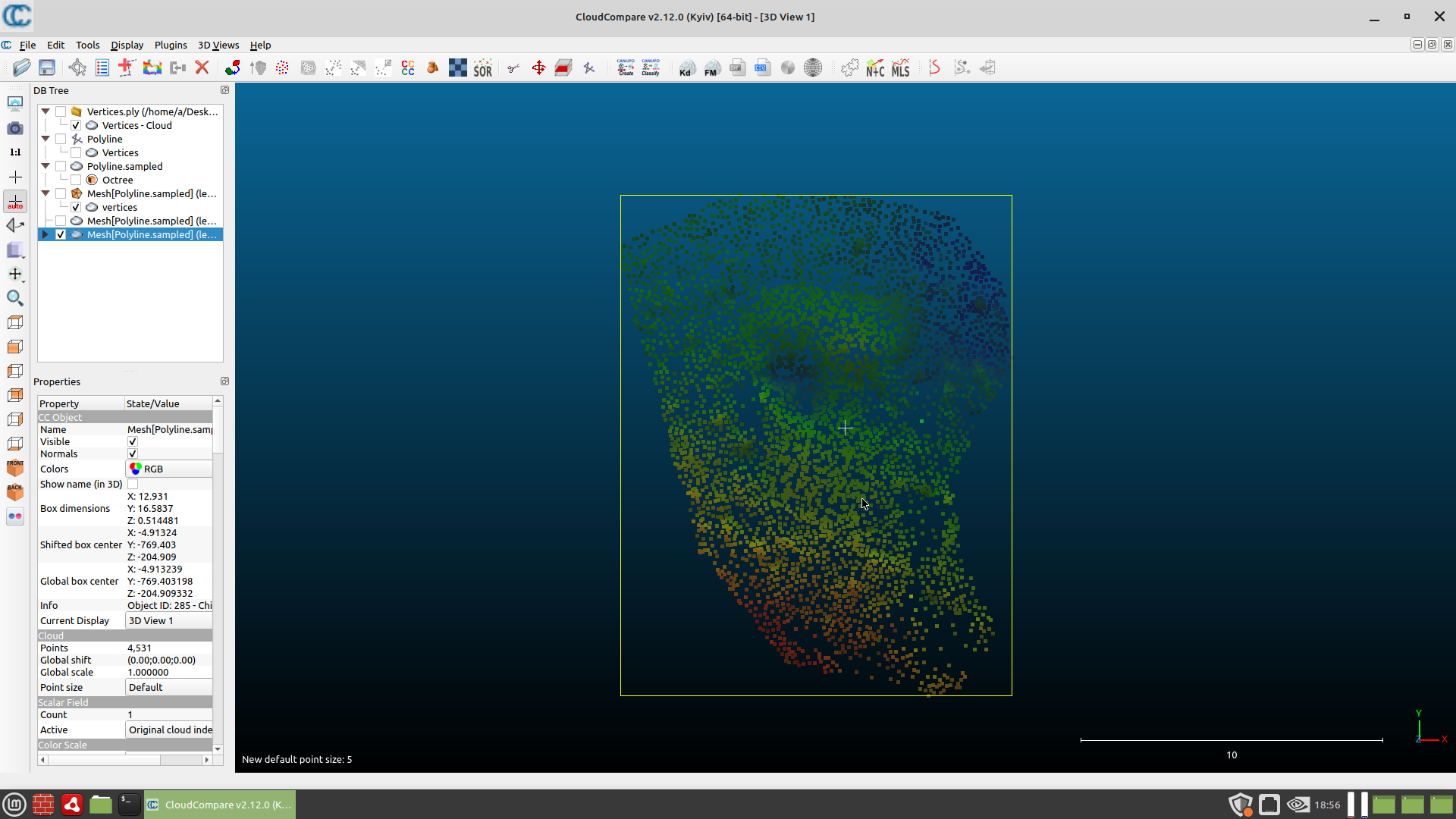Screen dimensions: 1456x819
Task: Click the CANUPO Classify icon
Action: tap(651, 68)
